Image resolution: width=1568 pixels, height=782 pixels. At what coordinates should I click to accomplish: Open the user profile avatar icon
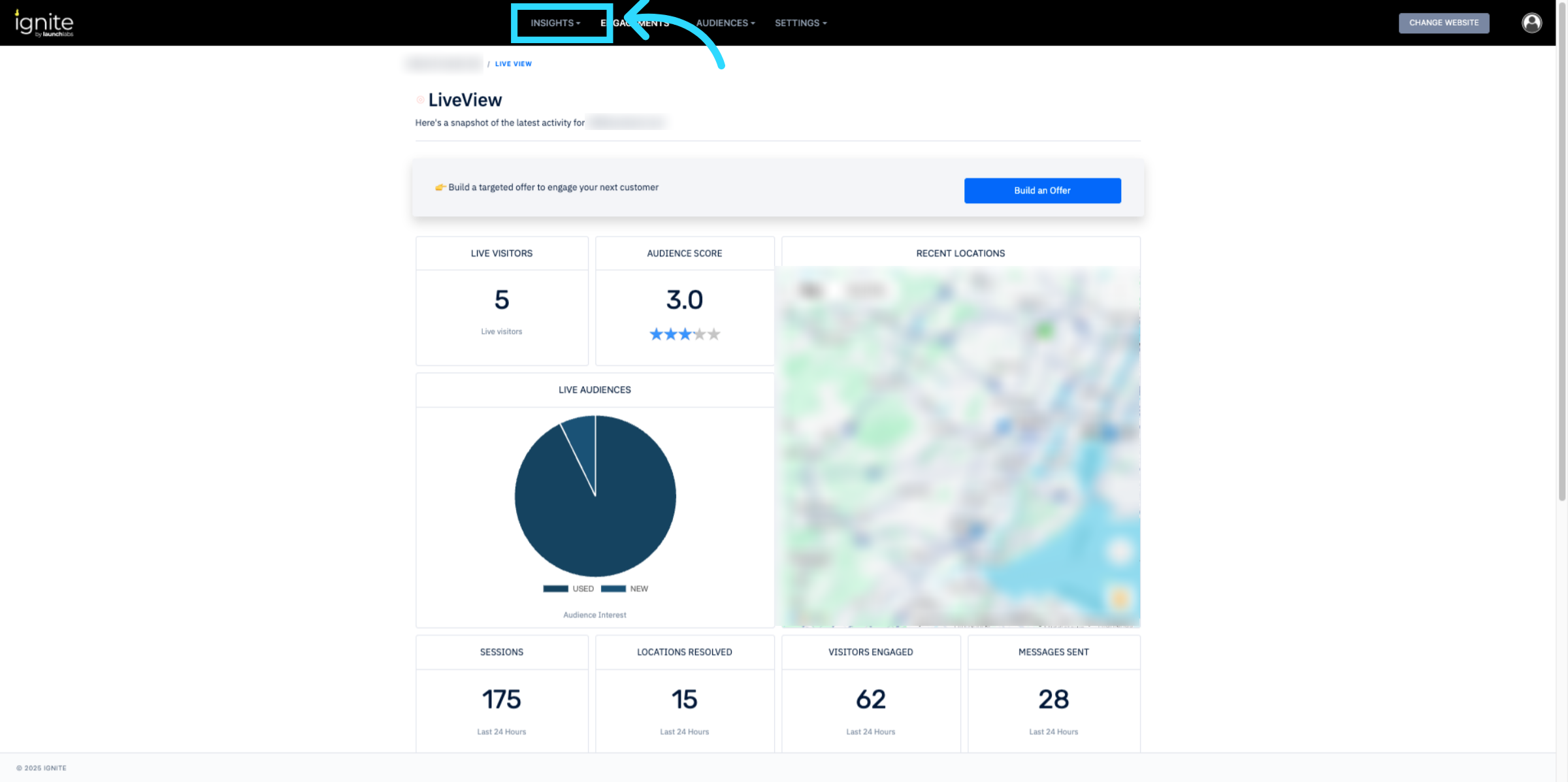tap(1531, 23)
